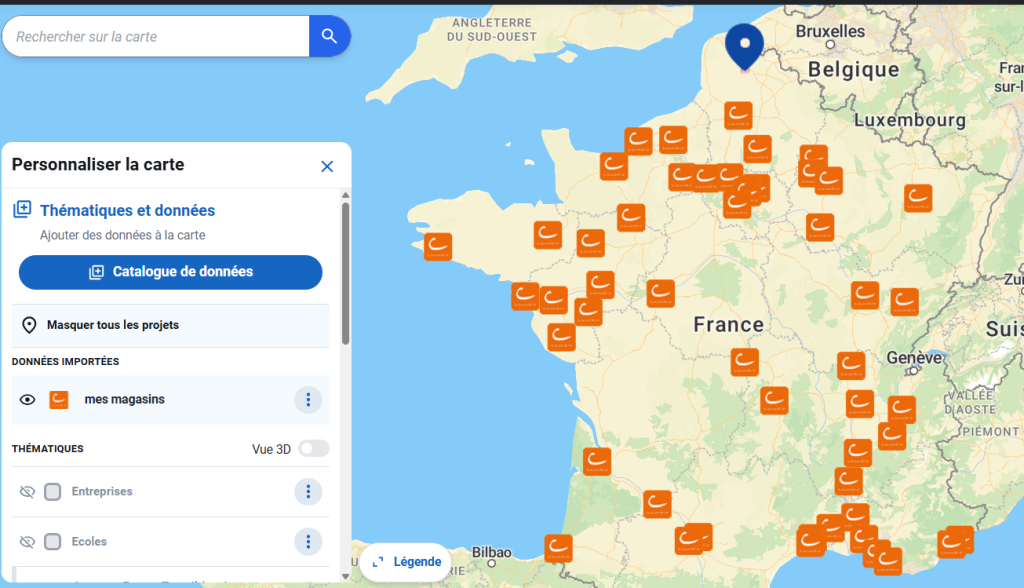
Task: Close the 'Personnaliser la carte' panel
Action: (x=327, y=167)
